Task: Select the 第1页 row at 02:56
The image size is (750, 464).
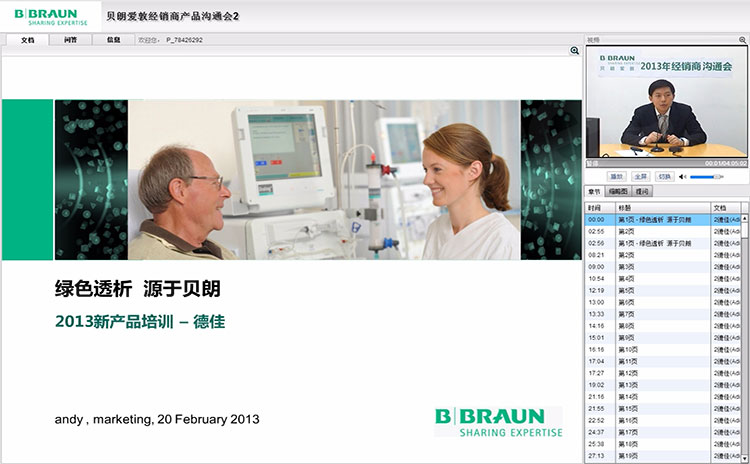Action: click(x=662, y=243)
